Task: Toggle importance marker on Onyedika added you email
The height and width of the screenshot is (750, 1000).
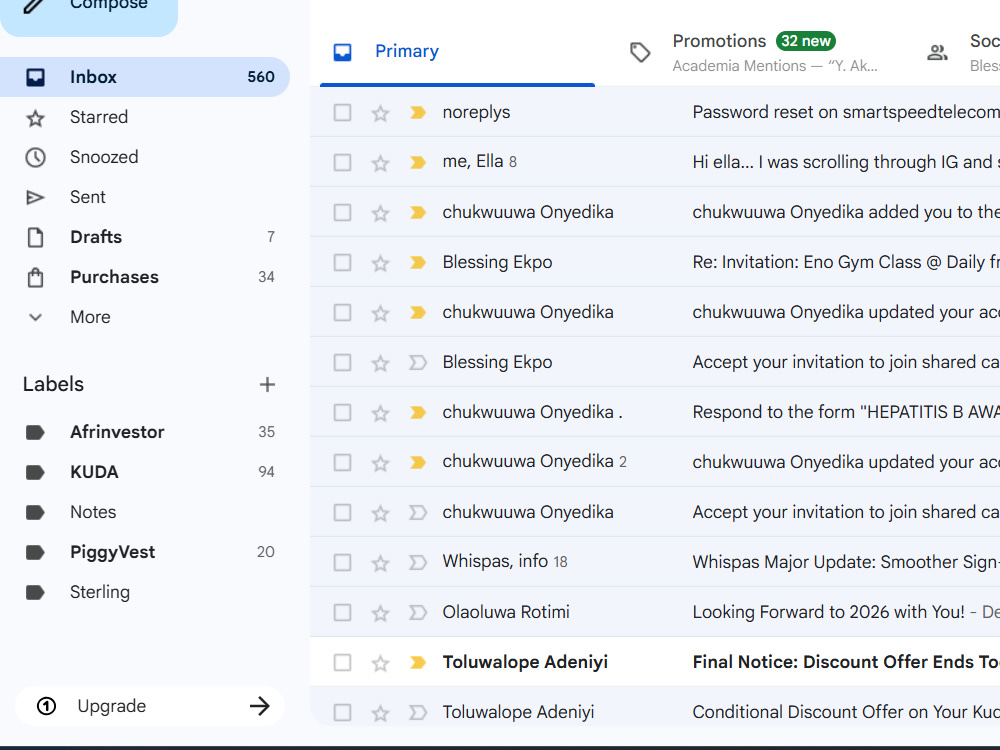Action: (x=418, y=212)
